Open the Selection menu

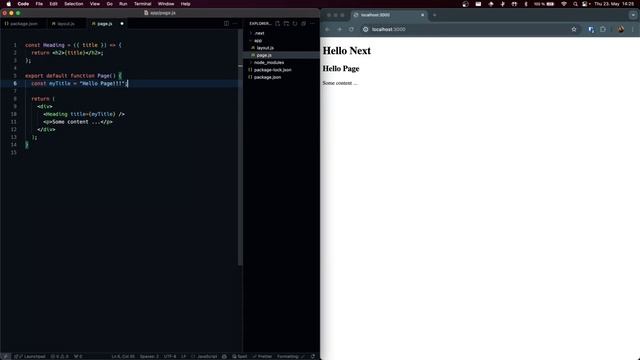tap(73, 4)
